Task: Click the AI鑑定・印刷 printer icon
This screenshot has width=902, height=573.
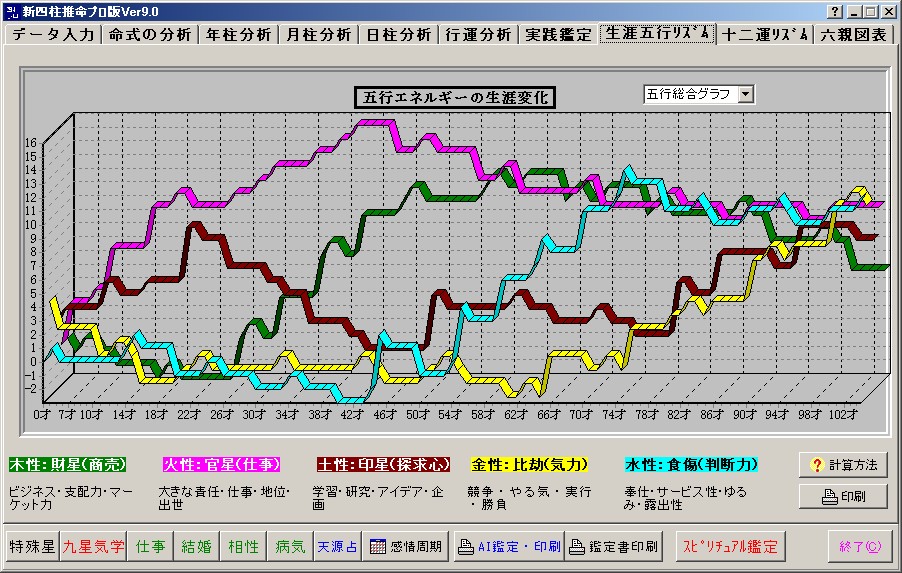Action: [465, 547]
